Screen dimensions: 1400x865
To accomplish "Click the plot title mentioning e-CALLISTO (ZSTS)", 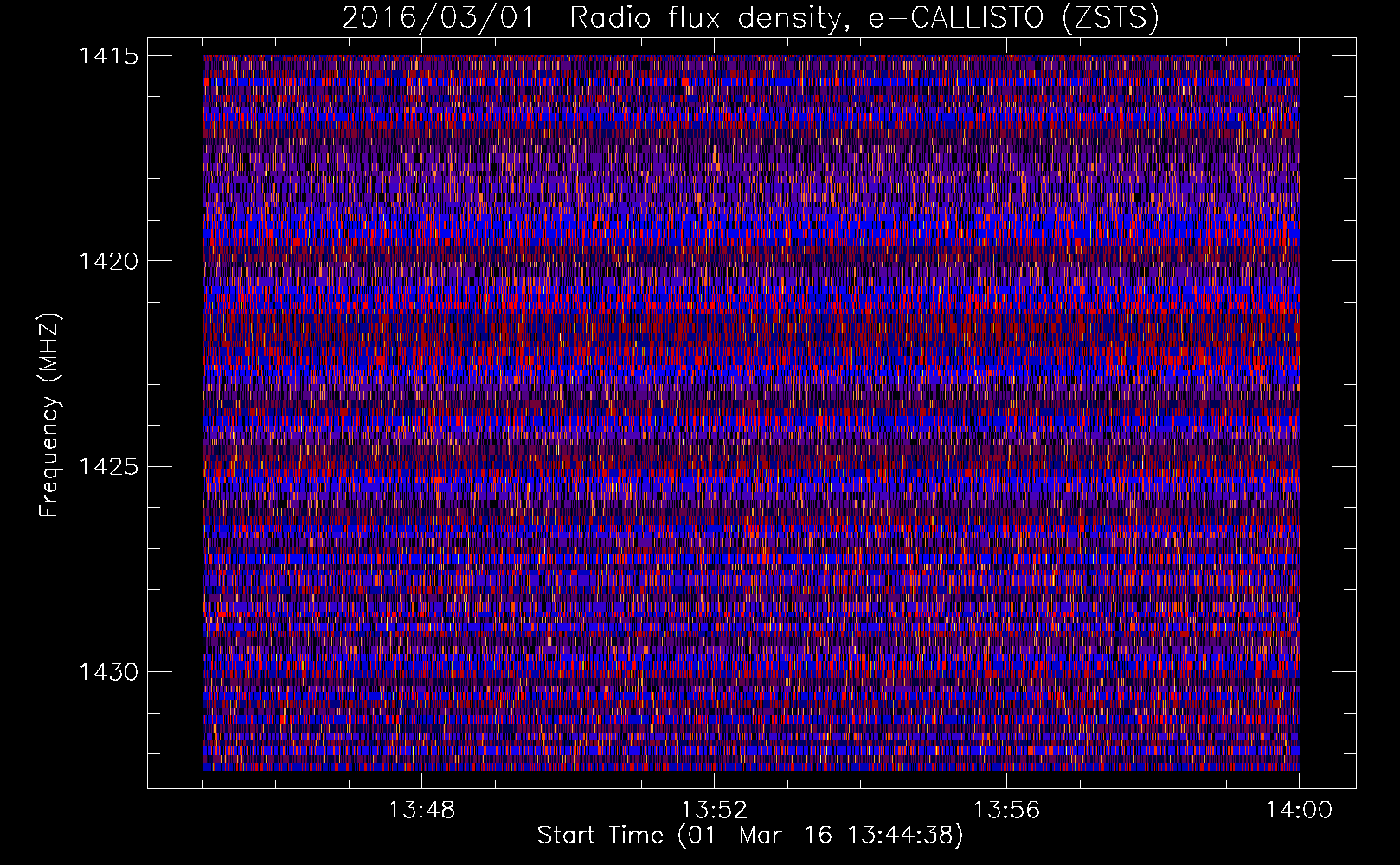I will (x=750, y=18).
